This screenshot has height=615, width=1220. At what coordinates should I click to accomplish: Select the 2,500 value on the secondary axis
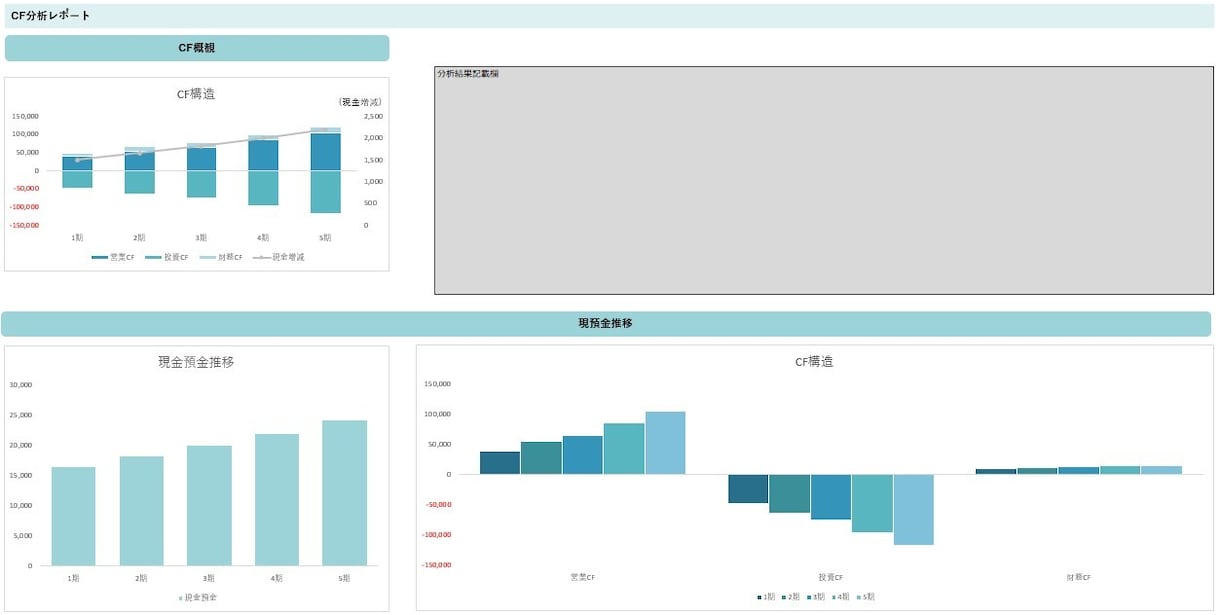(372, 116)
